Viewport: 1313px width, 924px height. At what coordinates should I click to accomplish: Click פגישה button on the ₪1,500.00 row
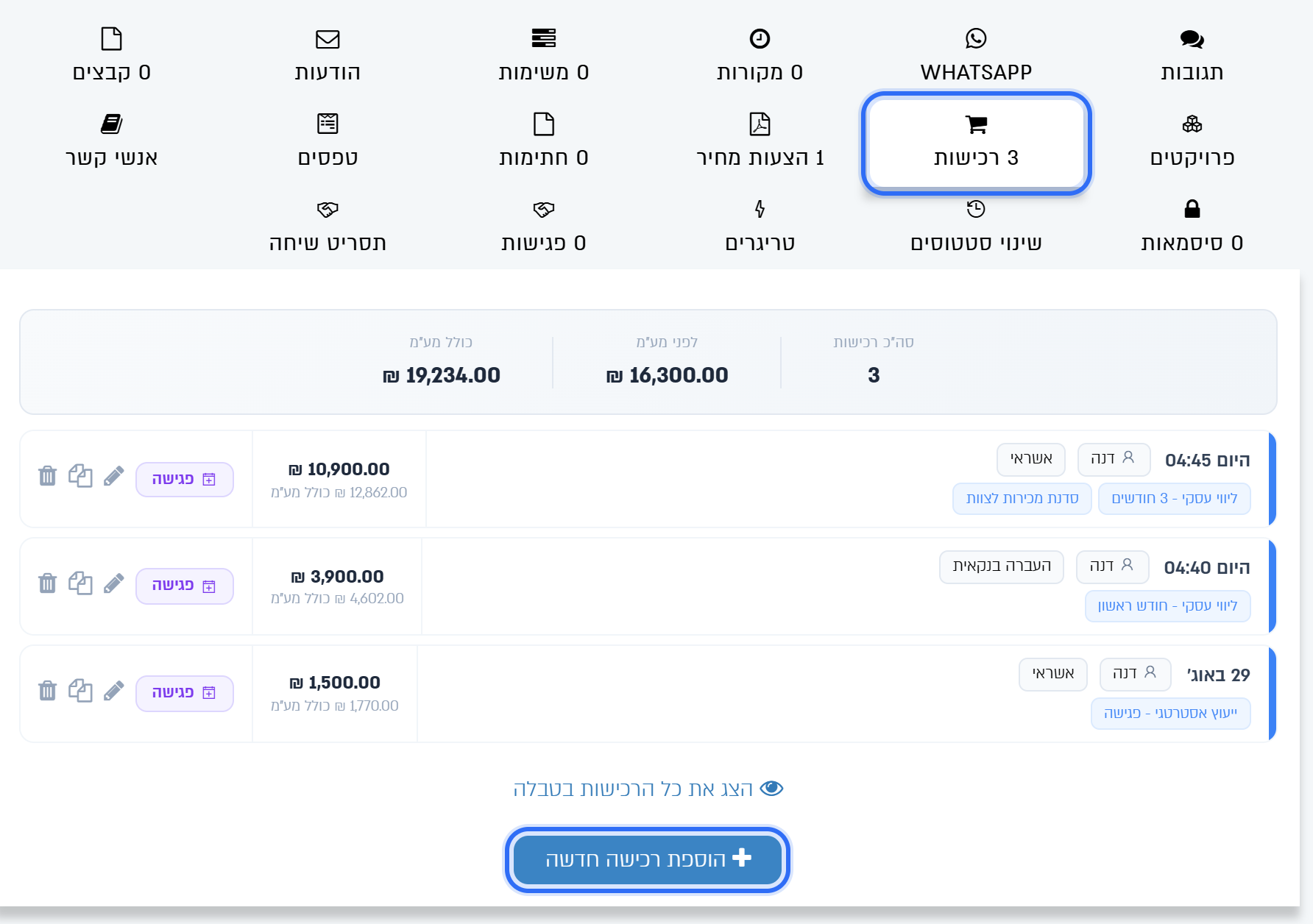click(185, 693)
